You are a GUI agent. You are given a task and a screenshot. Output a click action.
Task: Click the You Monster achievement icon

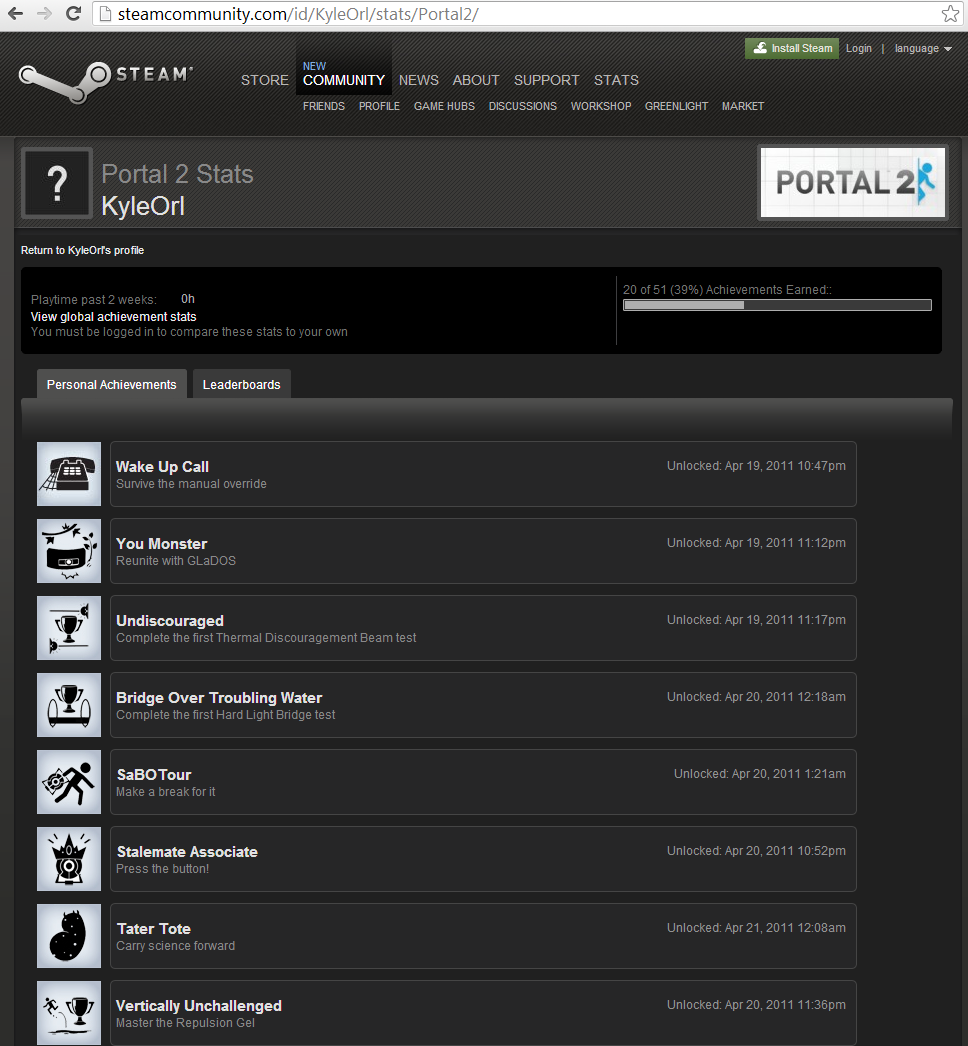[69, 551]
